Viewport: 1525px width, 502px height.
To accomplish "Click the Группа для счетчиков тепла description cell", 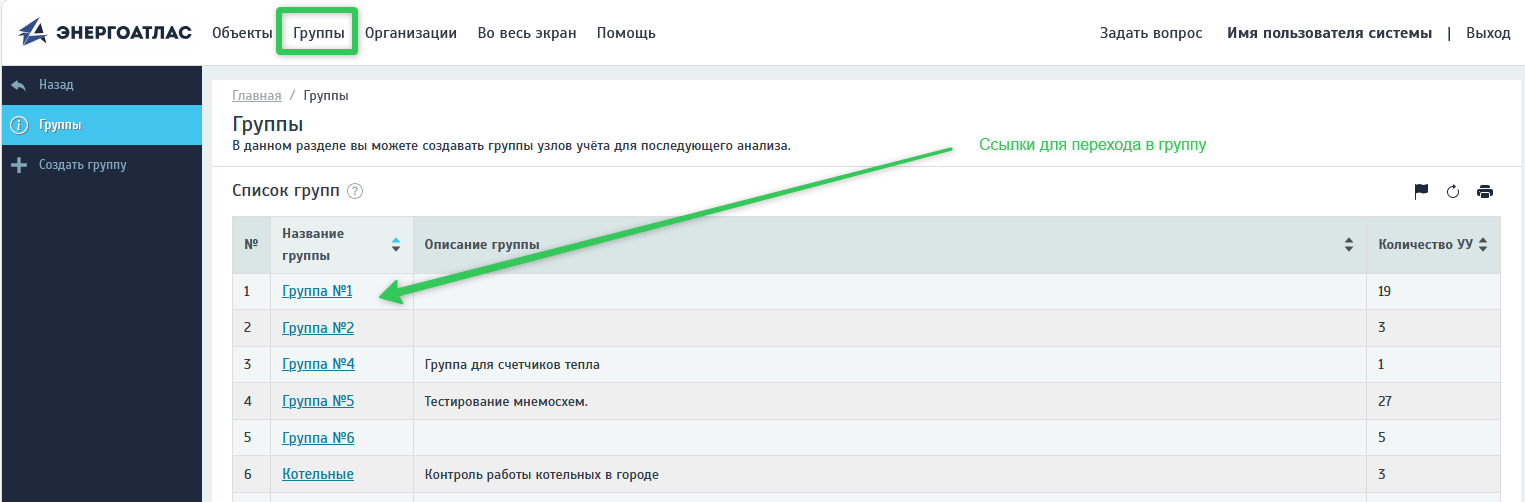I will coord(890,365).
